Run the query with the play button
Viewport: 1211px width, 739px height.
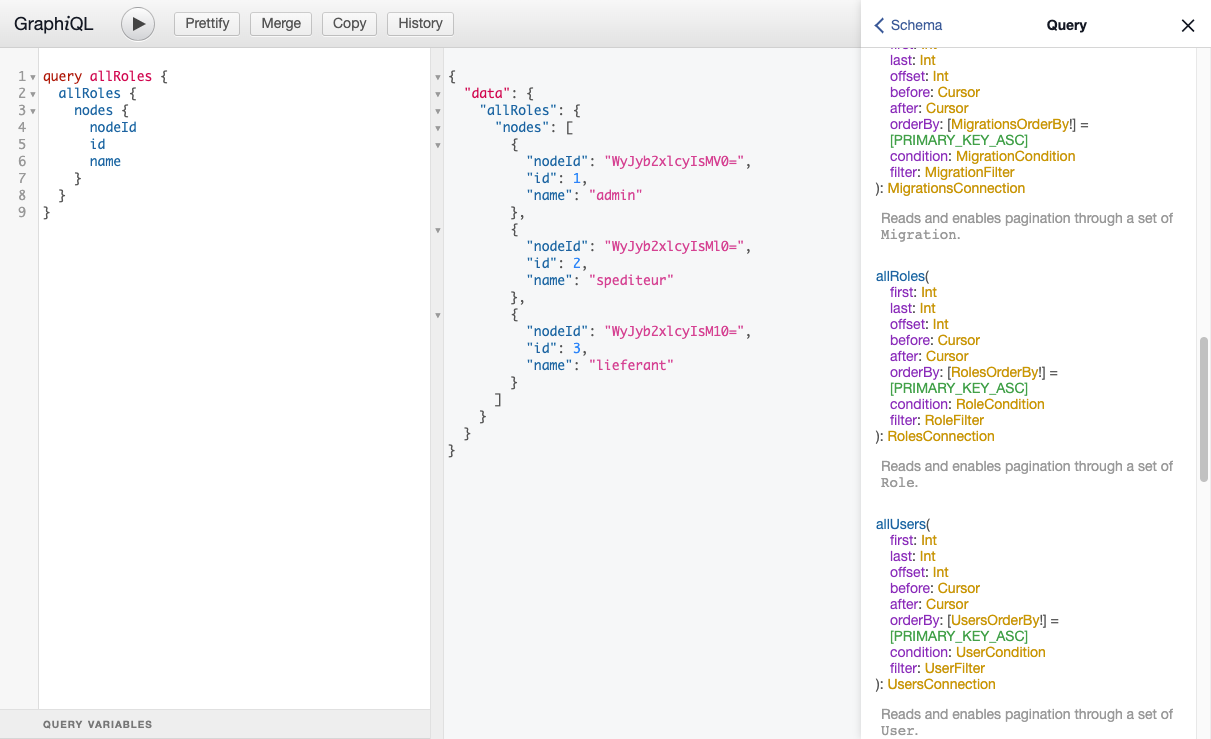pos(138,24)
